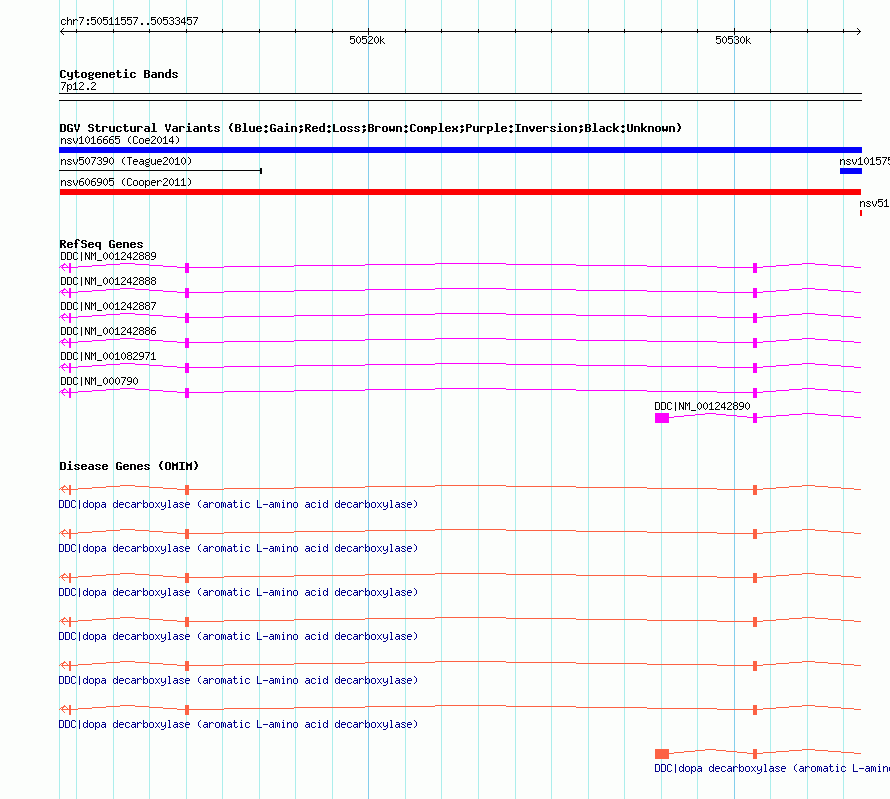Click the strand arrow of NM_001242889
This screenshot has width=890, height=799.
coord(65,268)
